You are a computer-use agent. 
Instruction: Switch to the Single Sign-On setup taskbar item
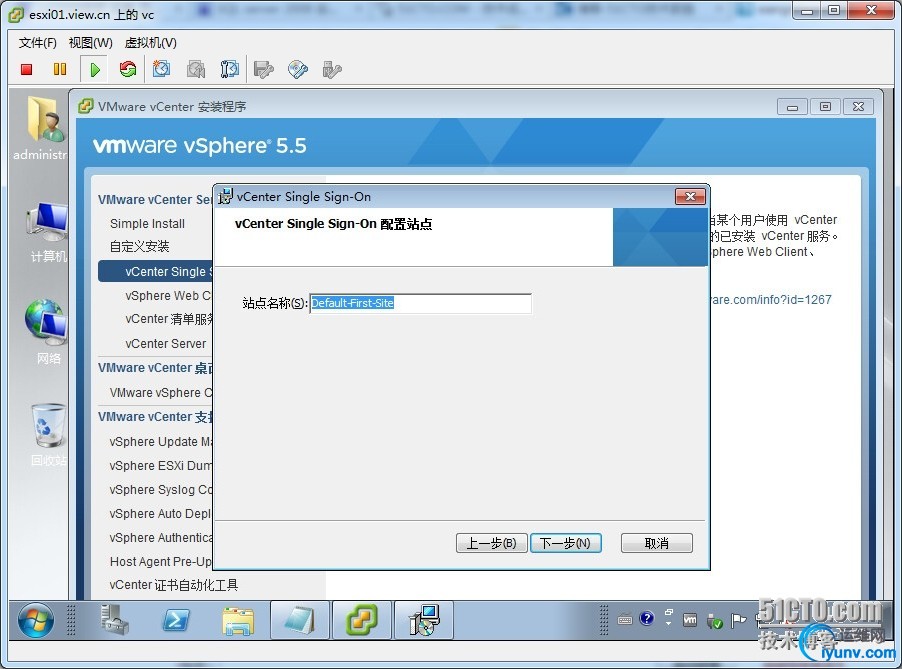click(x=424, y=620)
